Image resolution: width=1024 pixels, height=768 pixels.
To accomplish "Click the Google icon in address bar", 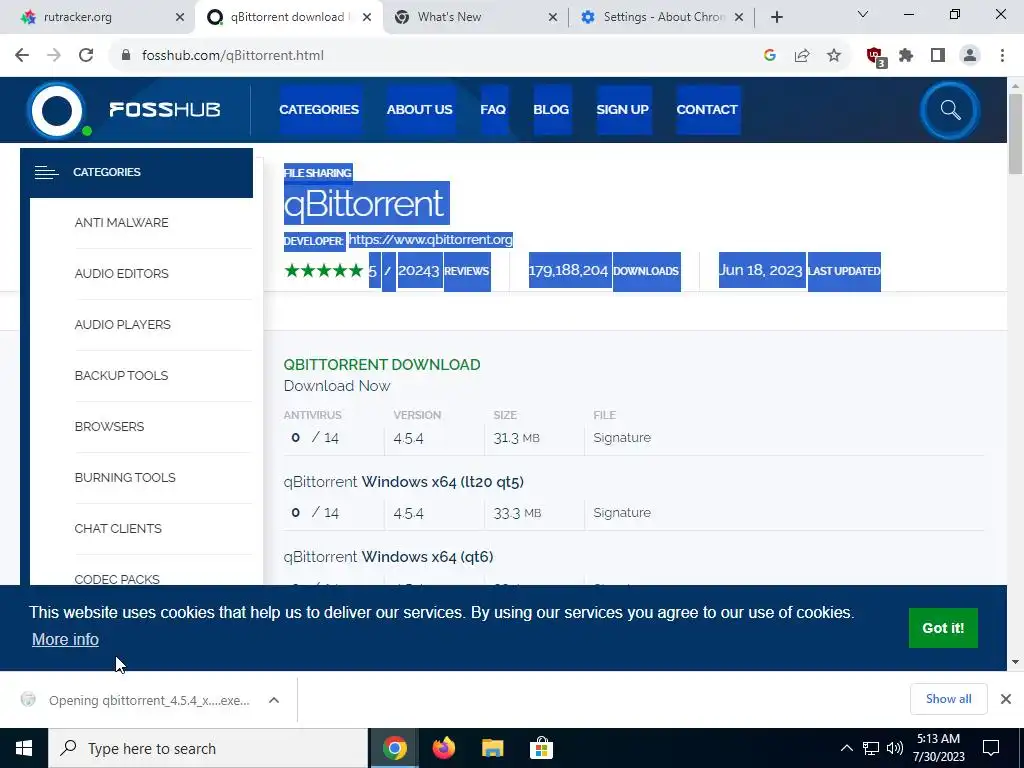I will pos(770,56).
